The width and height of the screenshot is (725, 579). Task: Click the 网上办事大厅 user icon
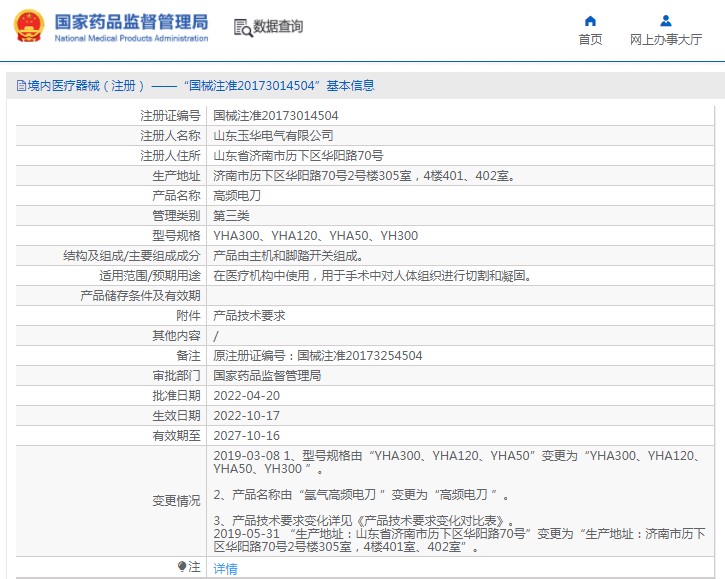coord(666,21)
